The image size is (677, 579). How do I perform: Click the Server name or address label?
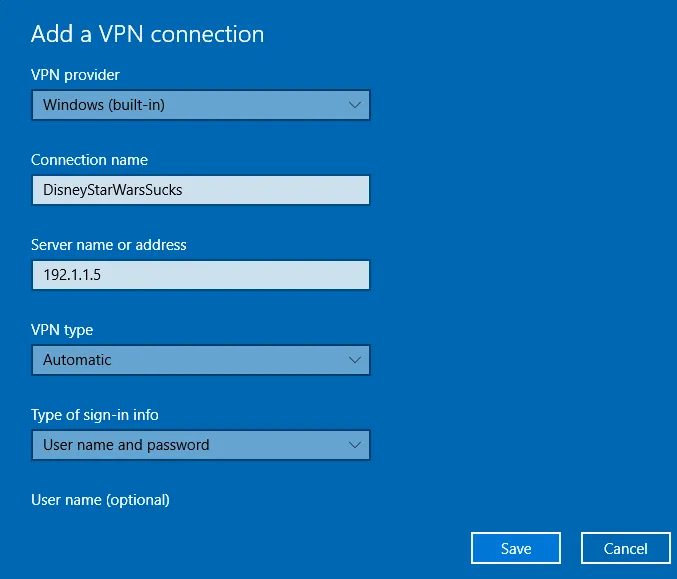tap(109, 245)
